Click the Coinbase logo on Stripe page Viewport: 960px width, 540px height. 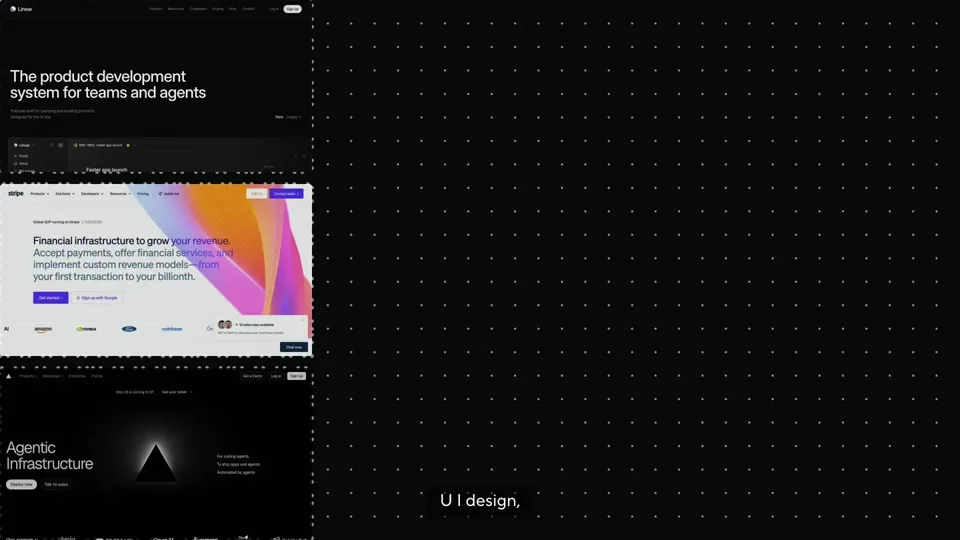tap(172, 329)
